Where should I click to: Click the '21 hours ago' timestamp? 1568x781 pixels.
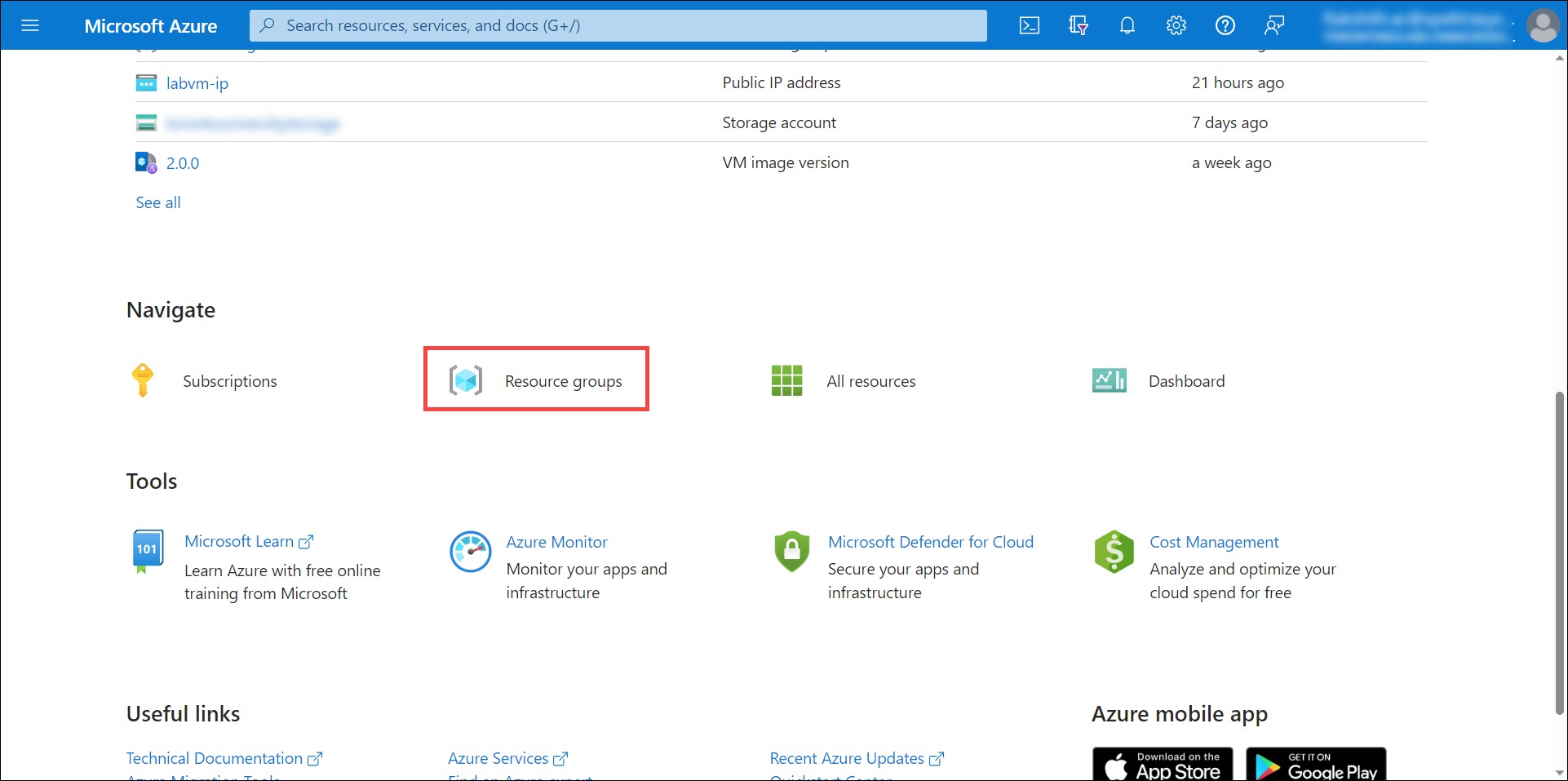1238,82
